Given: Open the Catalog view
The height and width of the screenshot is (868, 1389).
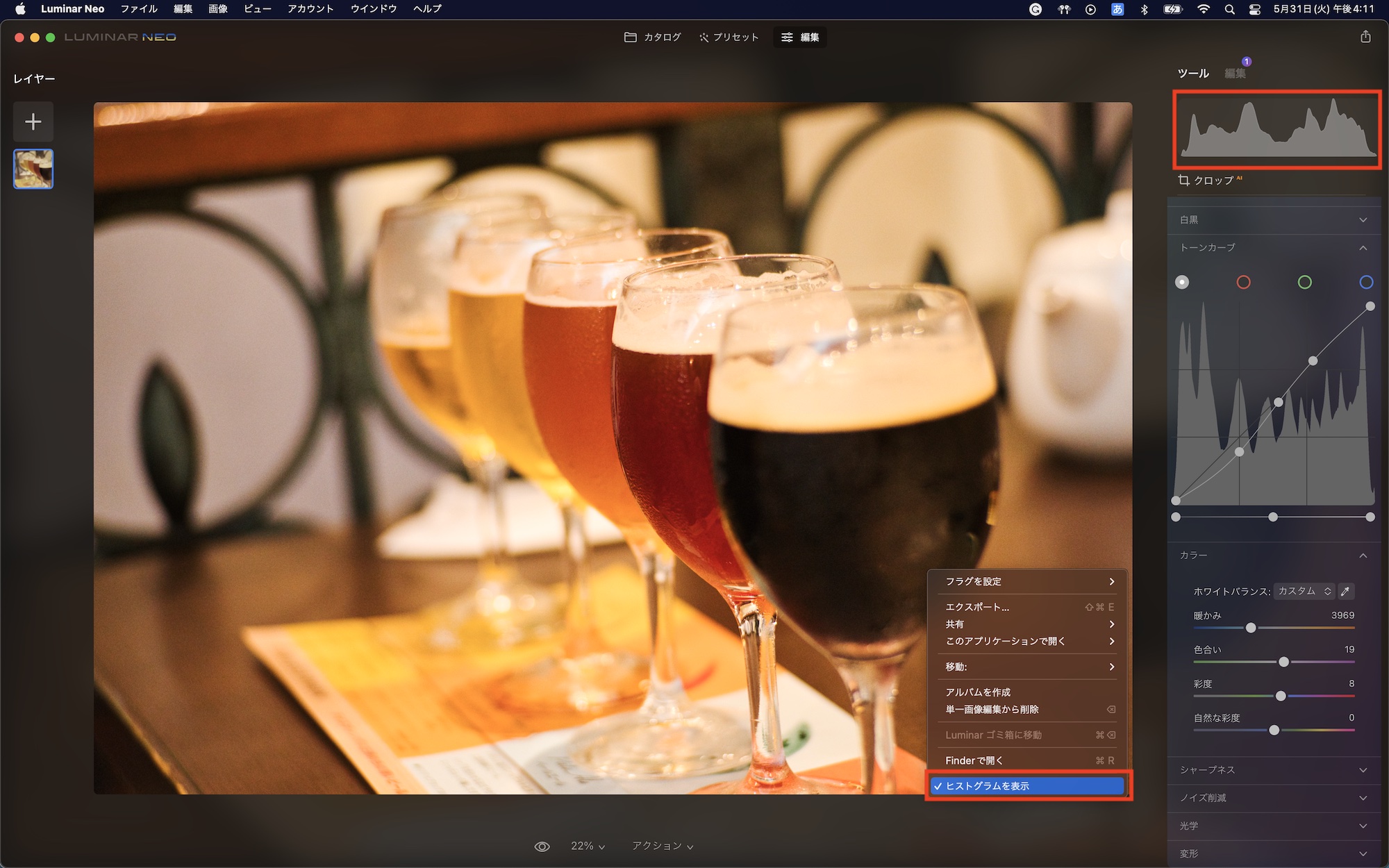Looking at the screenshot, I should click(x=652, y=37).
